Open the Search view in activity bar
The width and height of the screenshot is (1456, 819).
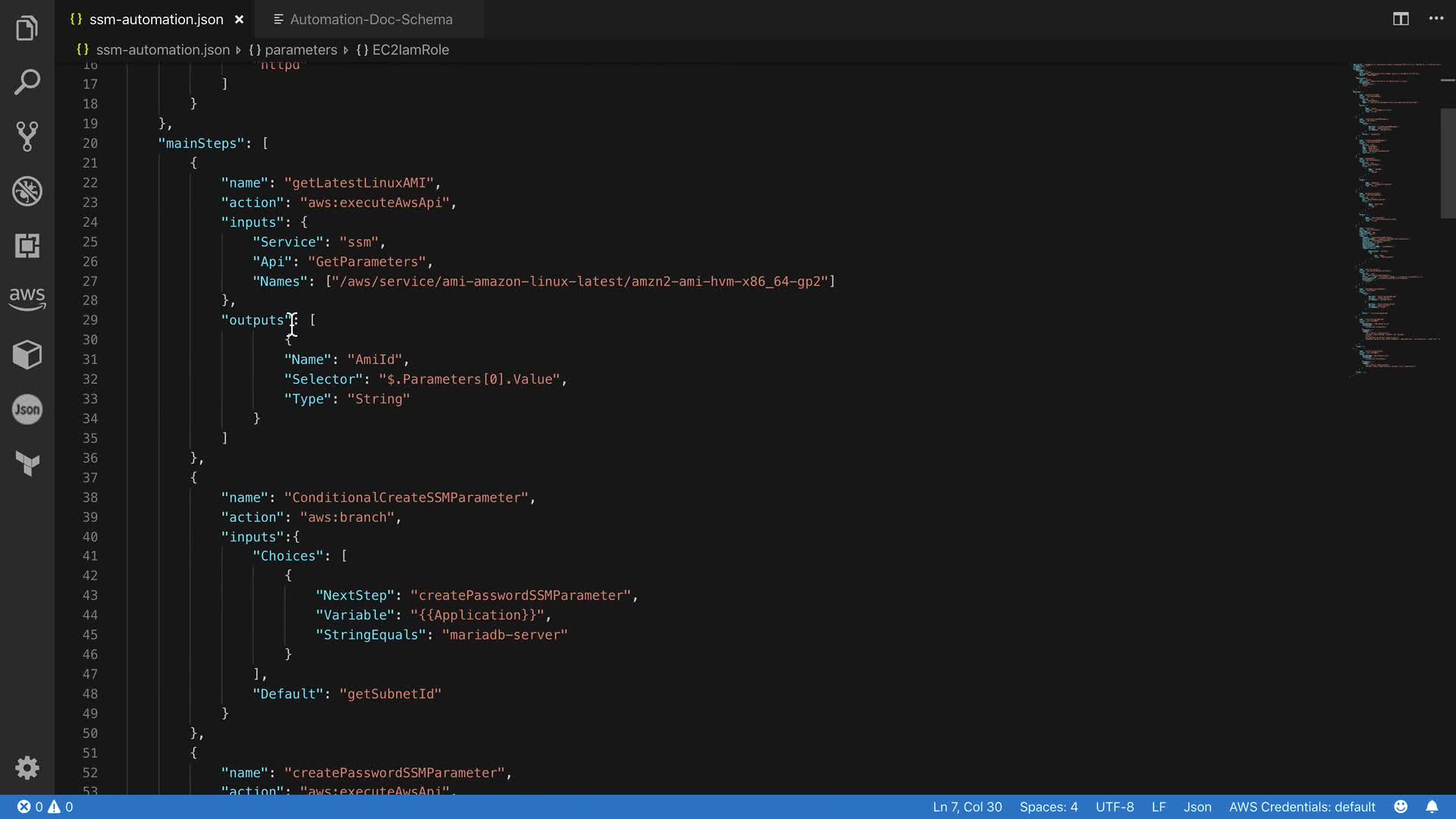click(27, 82)
